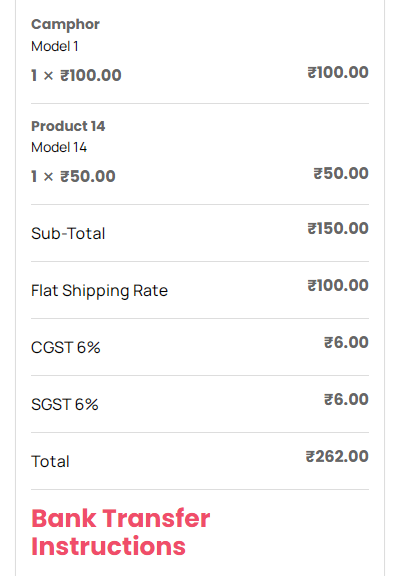Click the Total label
The height and width of the screenshot is (576, 400).
tap(50, 461)
